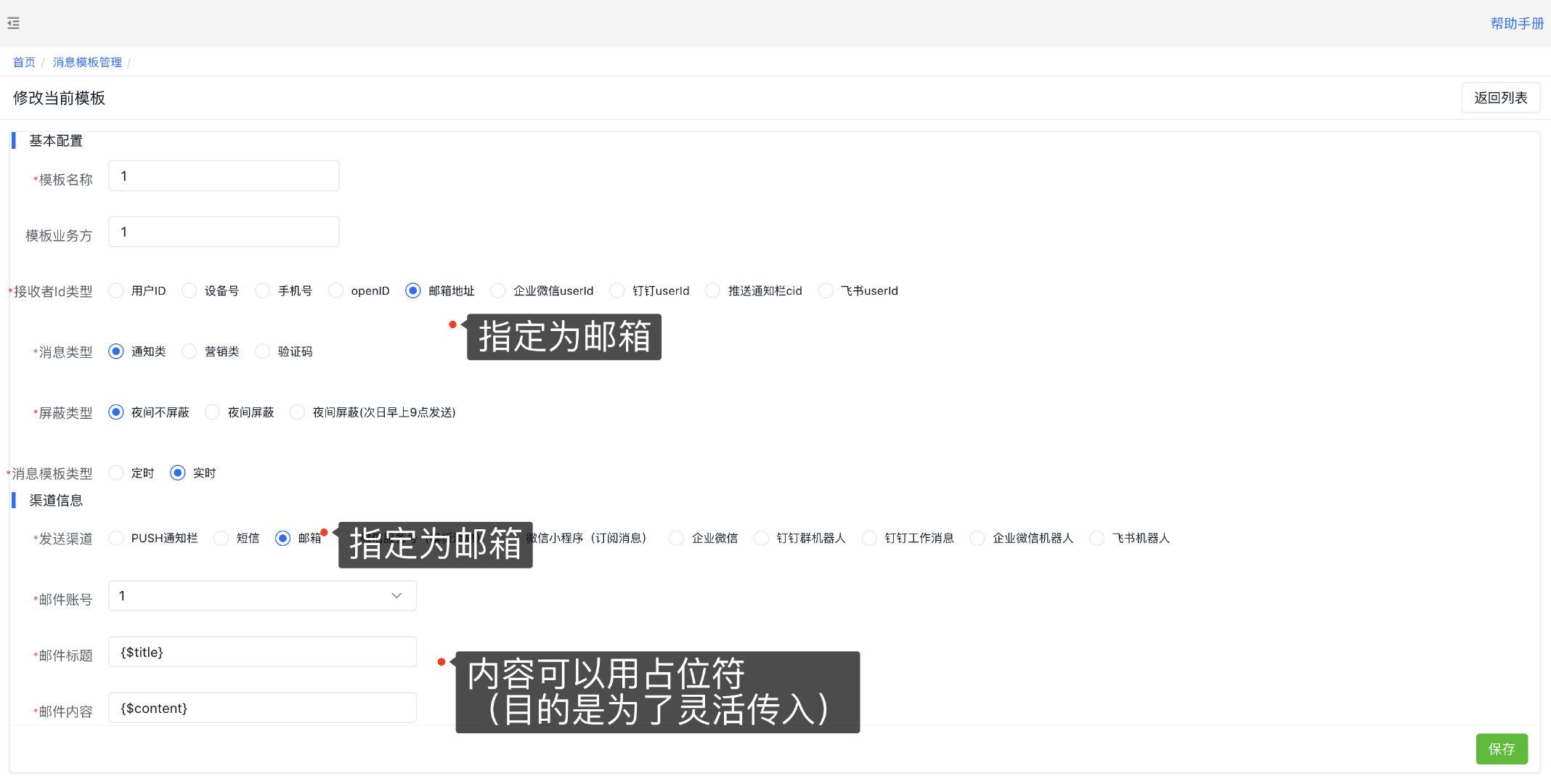1551x784 pixels.
Task: Expand the 邮件账号 dropdown
Action: tap(262, 596)
